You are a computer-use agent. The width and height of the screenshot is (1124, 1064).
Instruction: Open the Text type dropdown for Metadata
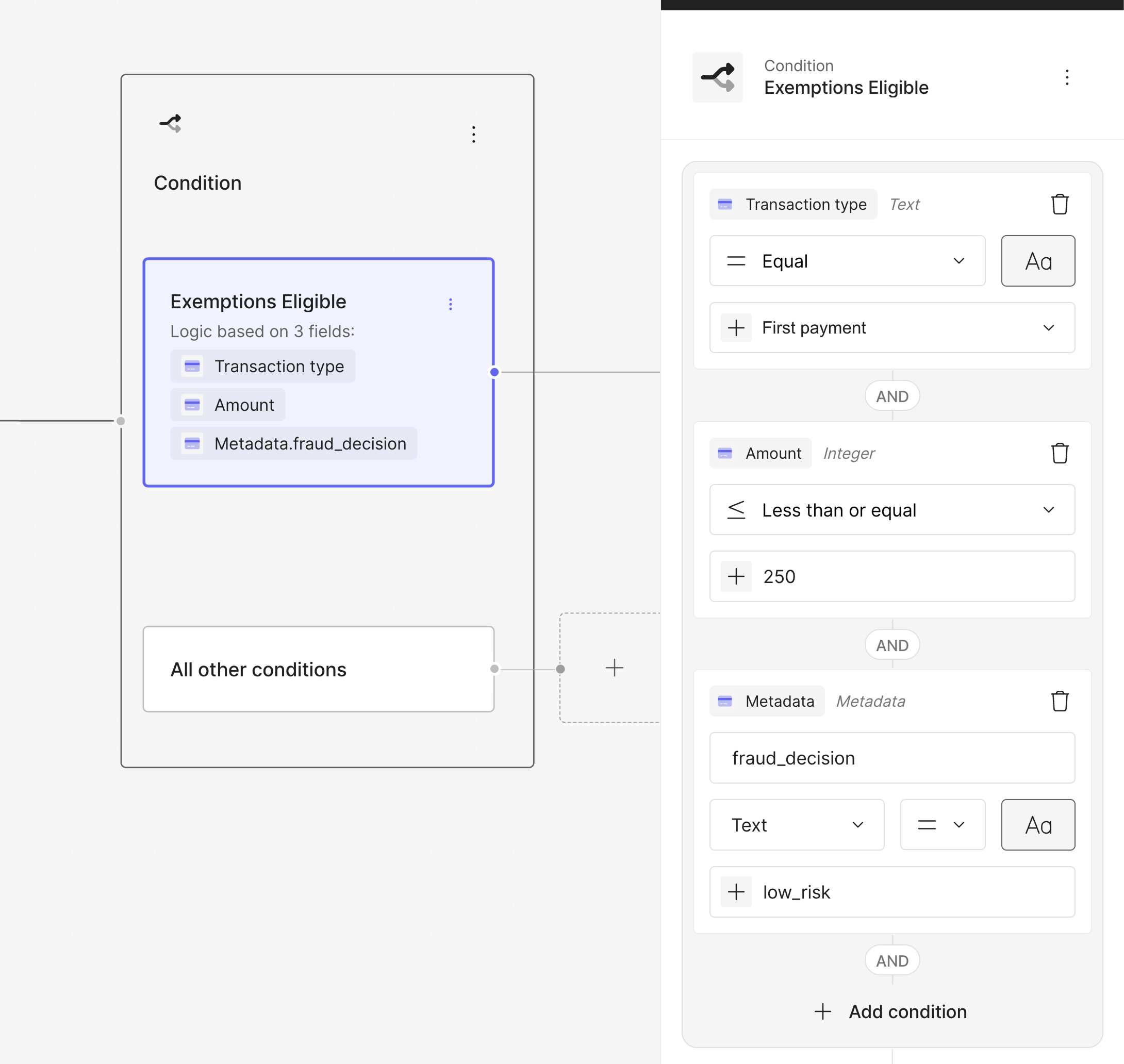(x=796, y=825)
